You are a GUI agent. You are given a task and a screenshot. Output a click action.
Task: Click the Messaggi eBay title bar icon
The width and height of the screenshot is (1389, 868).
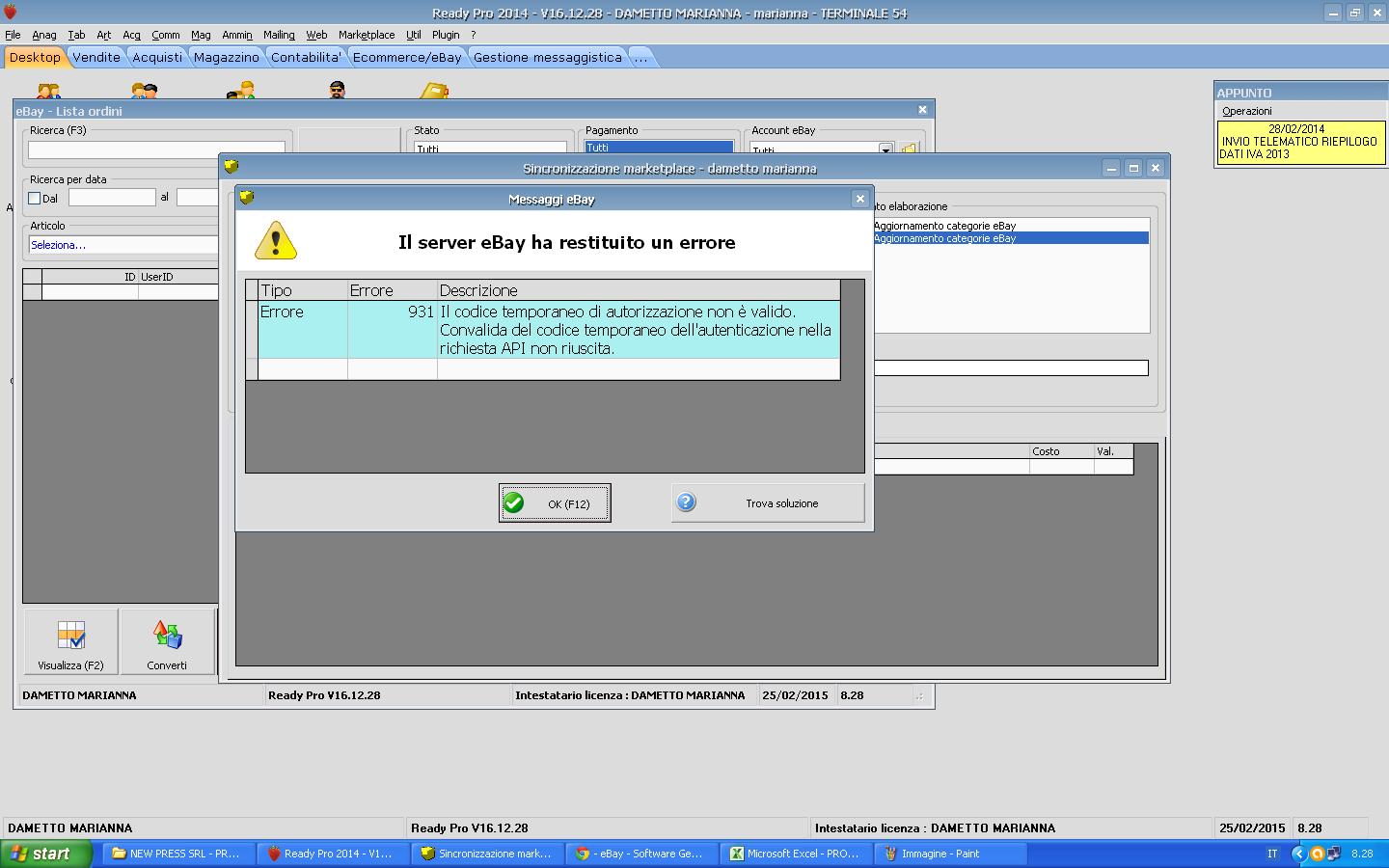(247, 198)
